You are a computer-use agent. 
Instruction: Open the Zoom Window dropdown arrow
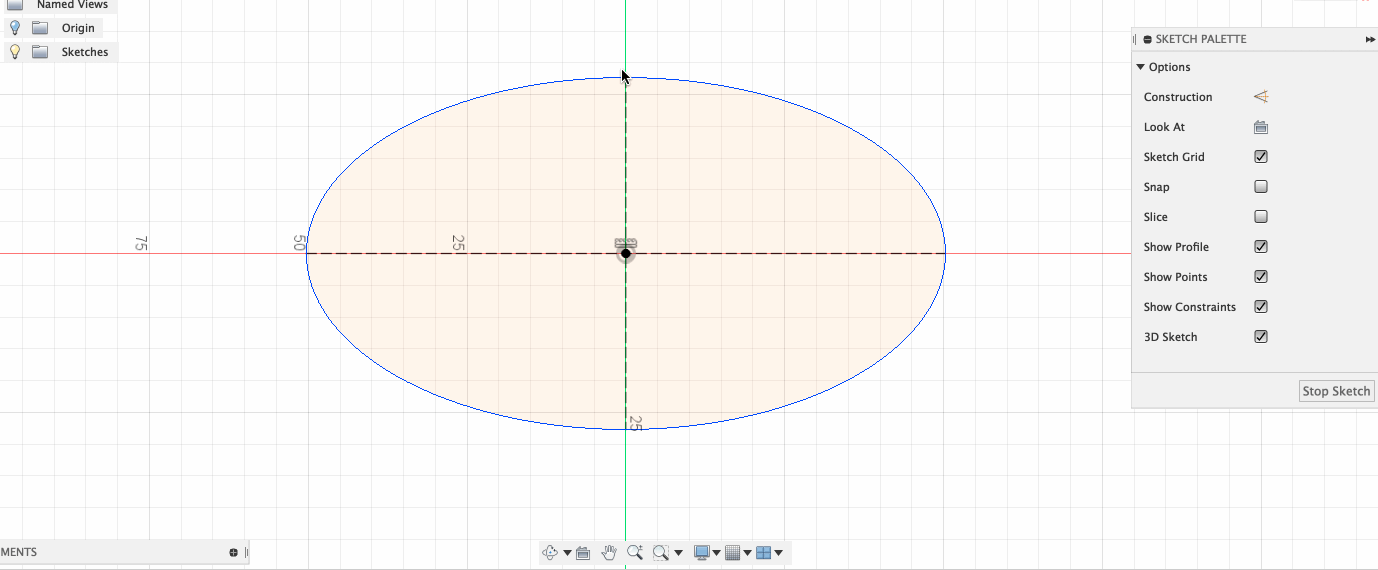tap(679, 553)
